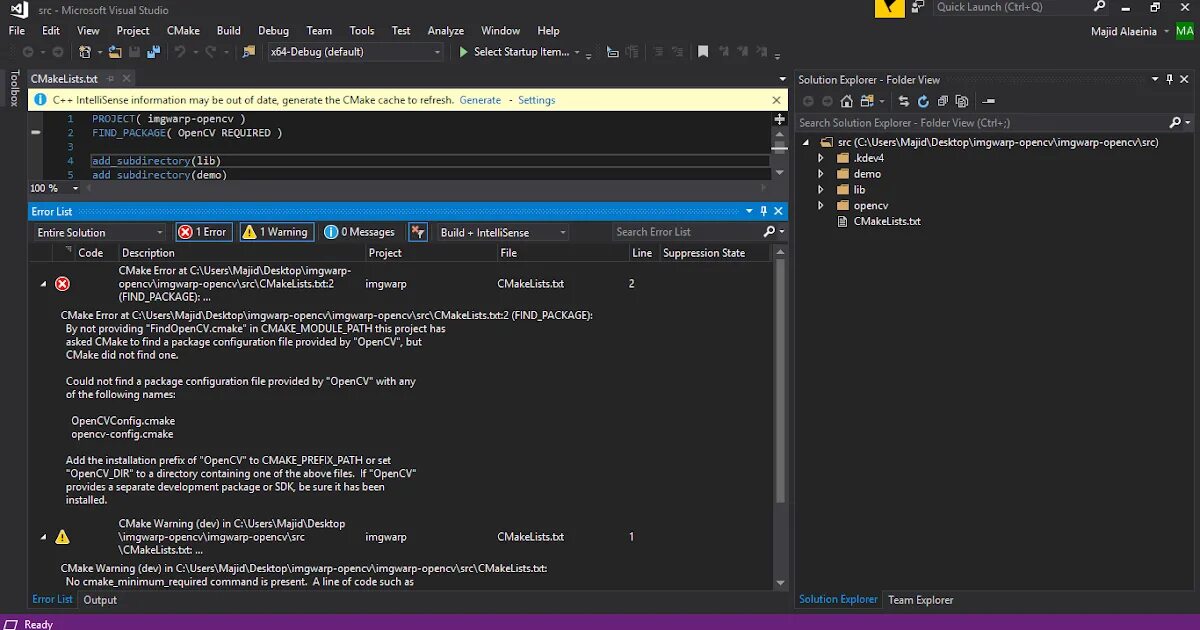Click the search icon in Error List

coord(769,232)
